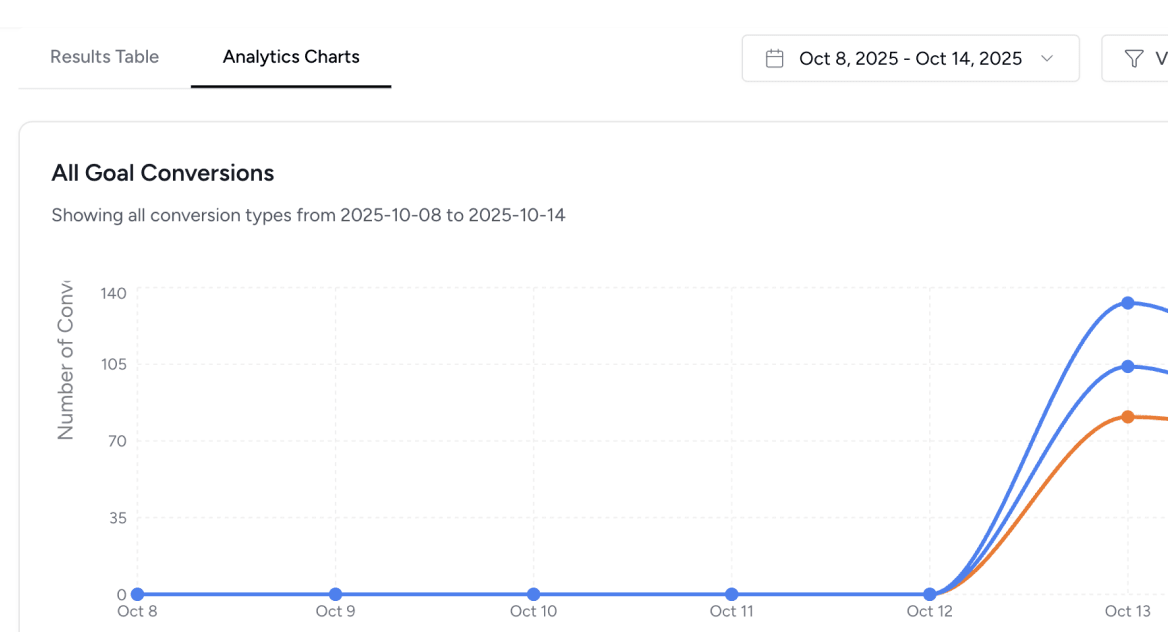Pick the Oct 11 data point
This screenshot has height=632, width=1168.
[x=732, y=594]
